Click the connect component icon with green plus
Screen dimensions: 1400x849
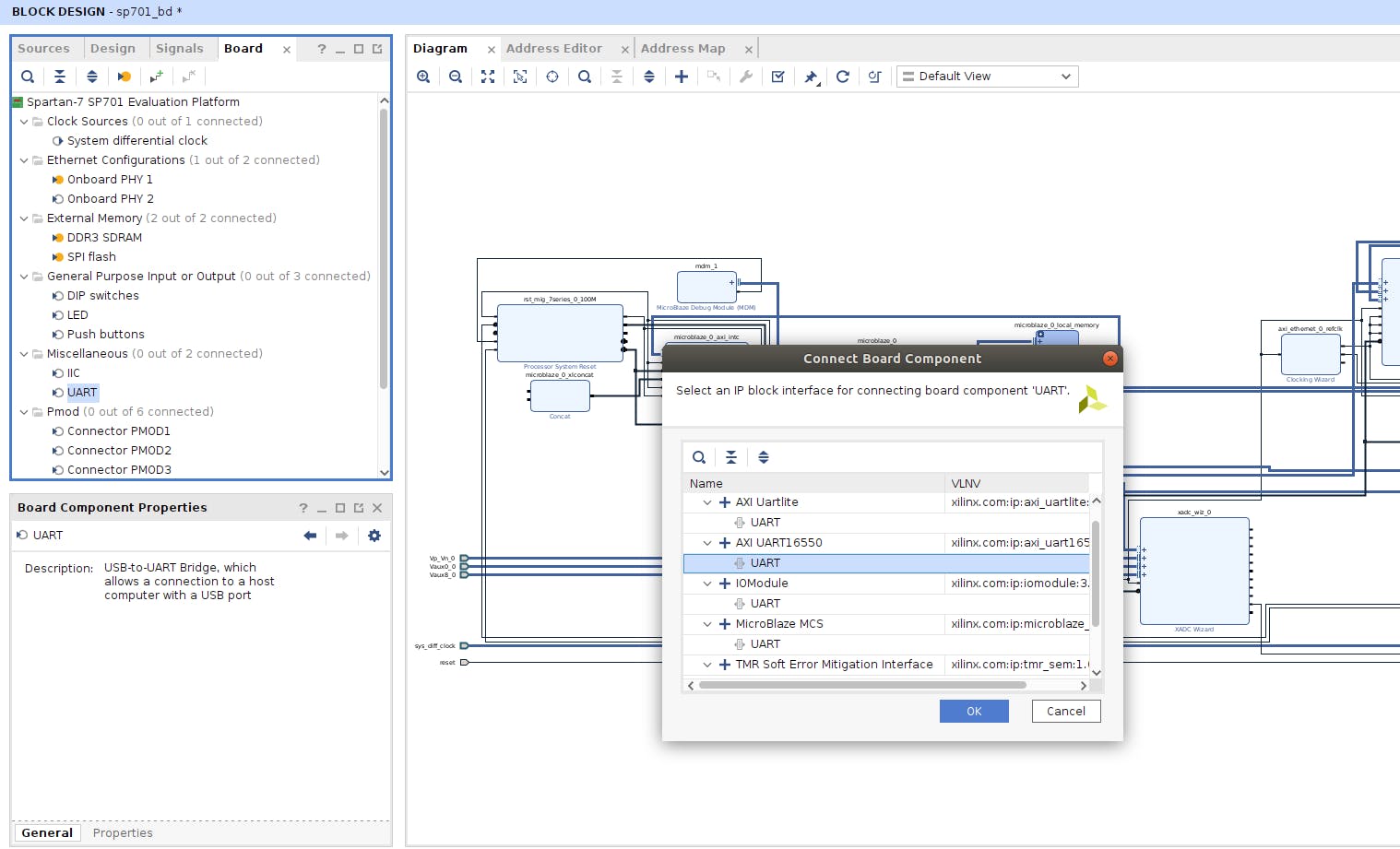pos(157,77)
